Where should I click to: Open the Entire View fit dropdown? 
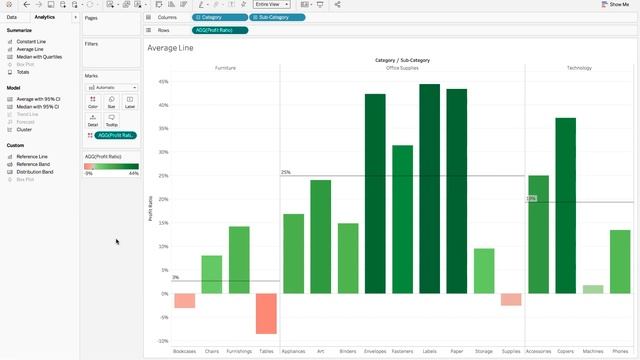271,4
